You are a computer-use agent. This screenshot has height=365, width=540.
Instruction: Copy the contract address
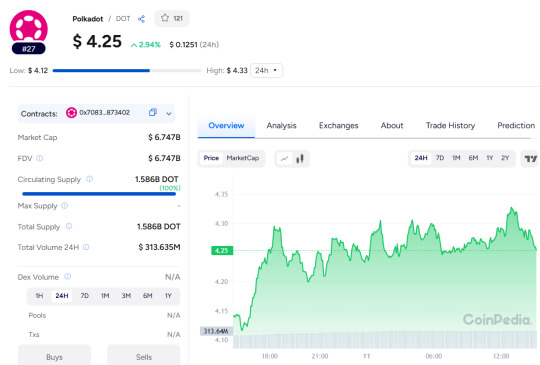[x=153, y=112]
